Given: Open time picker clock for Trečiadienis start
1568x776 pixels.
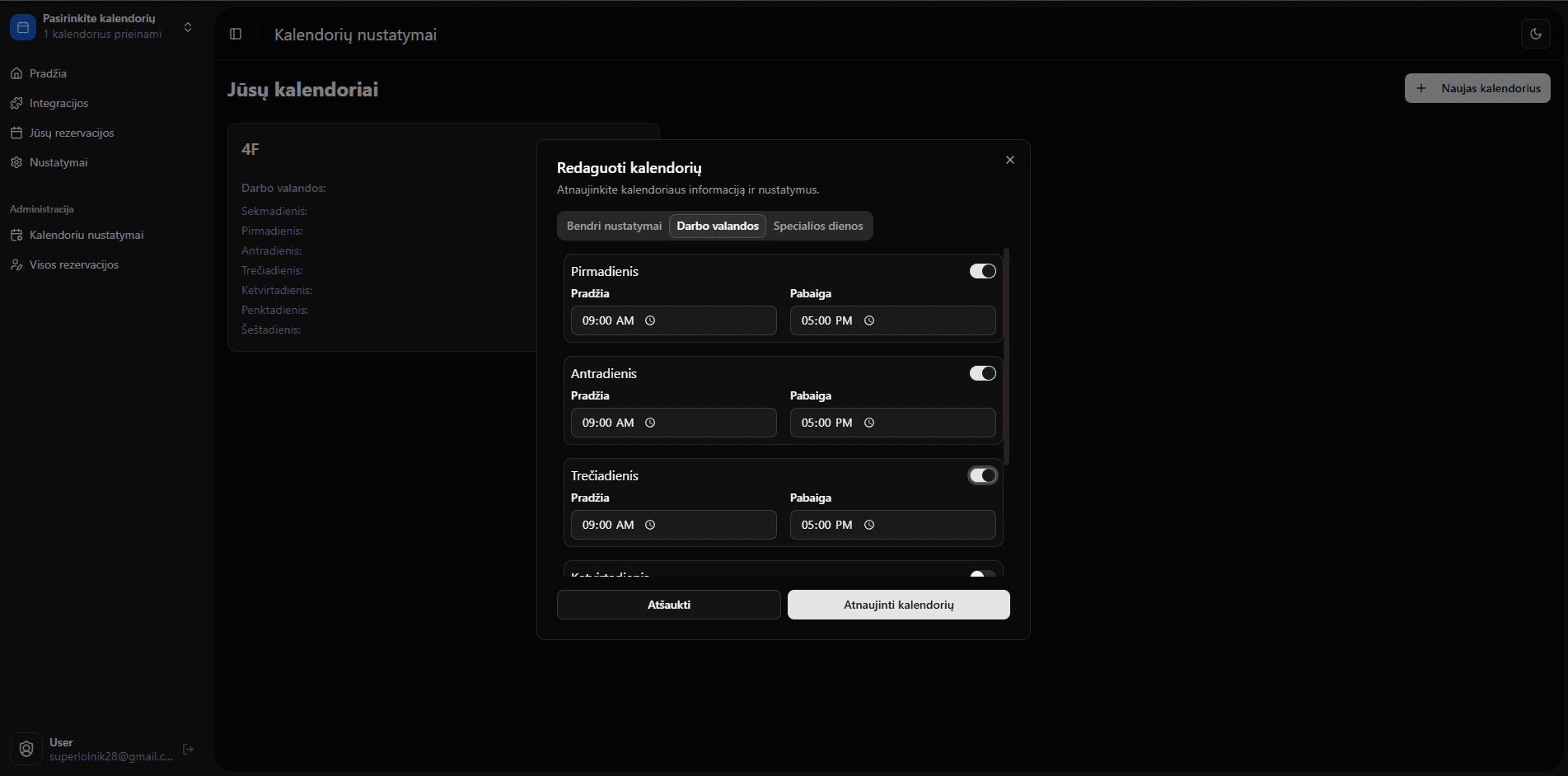Looking at the screenshot, I should coord(650,525).
